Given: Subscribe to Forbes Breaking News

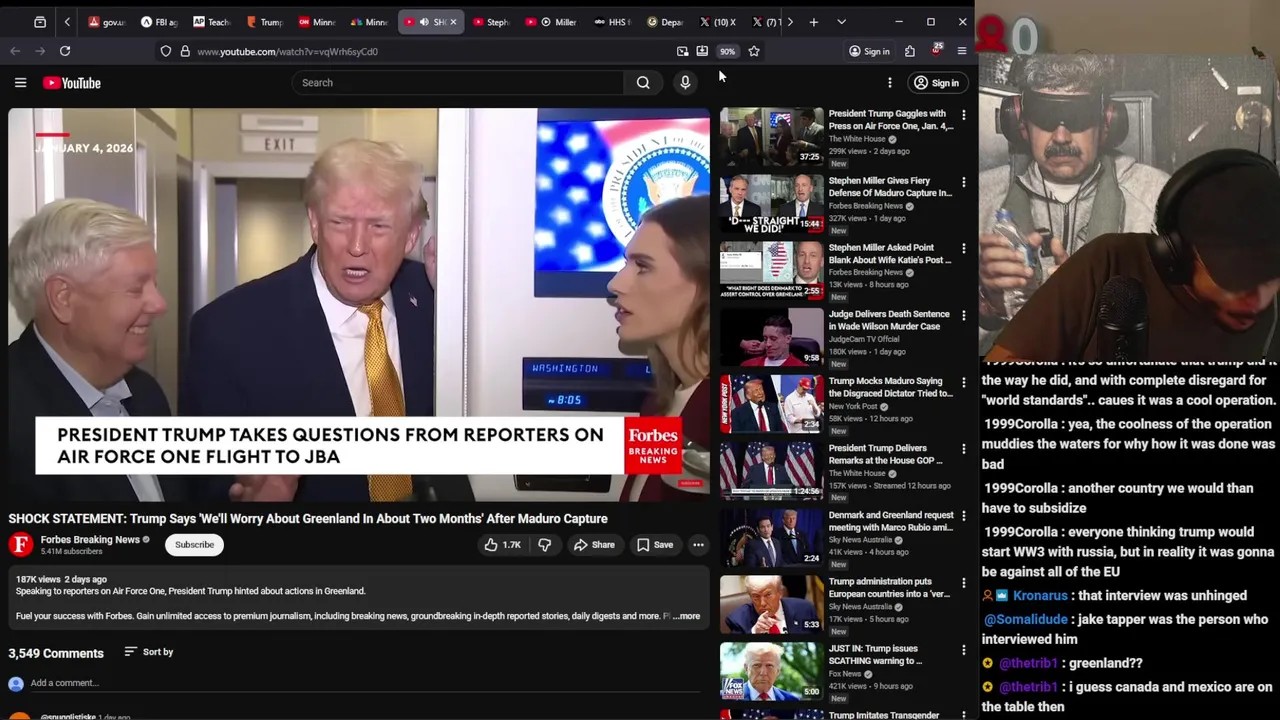Looking at the screenshot, I should coord(194,545).
